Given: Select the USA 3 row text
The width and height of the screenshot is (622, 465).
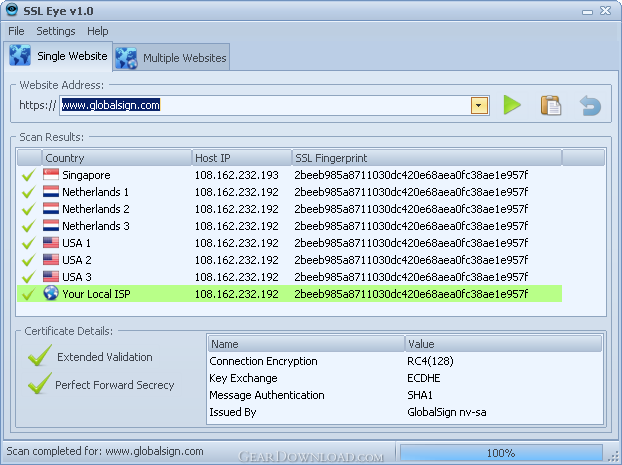Looking at the screenshot, I should (77, 277).
